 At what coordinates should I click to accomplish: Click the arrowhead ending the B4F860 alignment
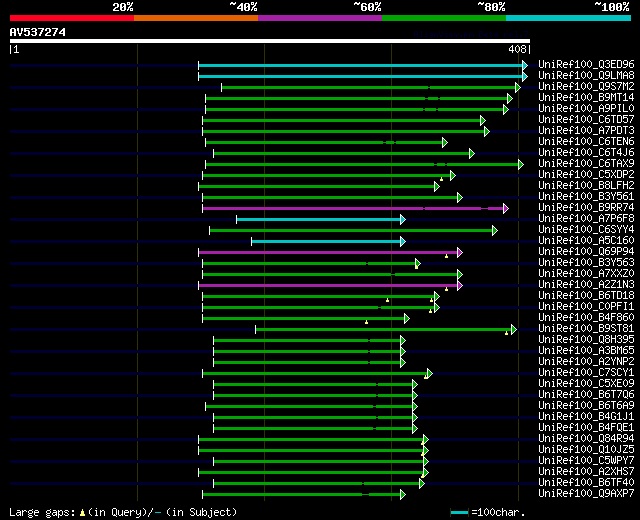coord(407,318)
